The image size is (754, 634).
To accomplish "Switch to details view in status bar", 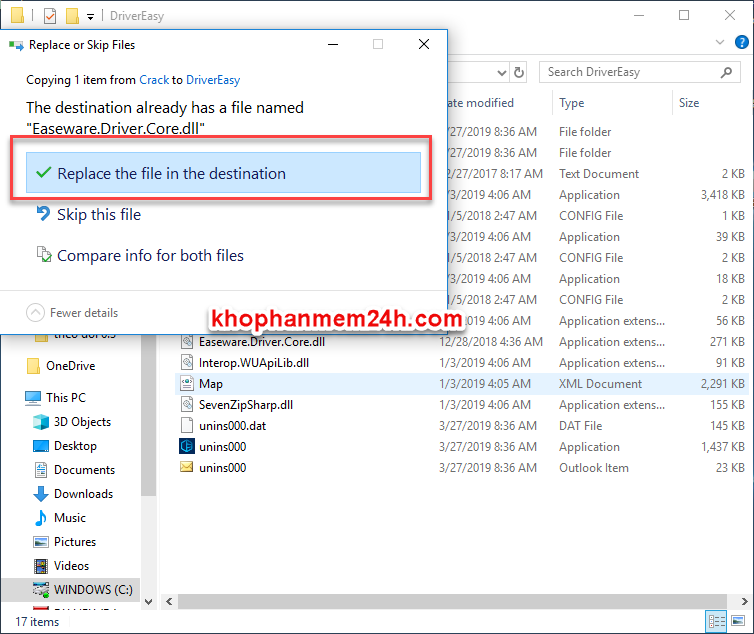I will click(x=717, y=622).
